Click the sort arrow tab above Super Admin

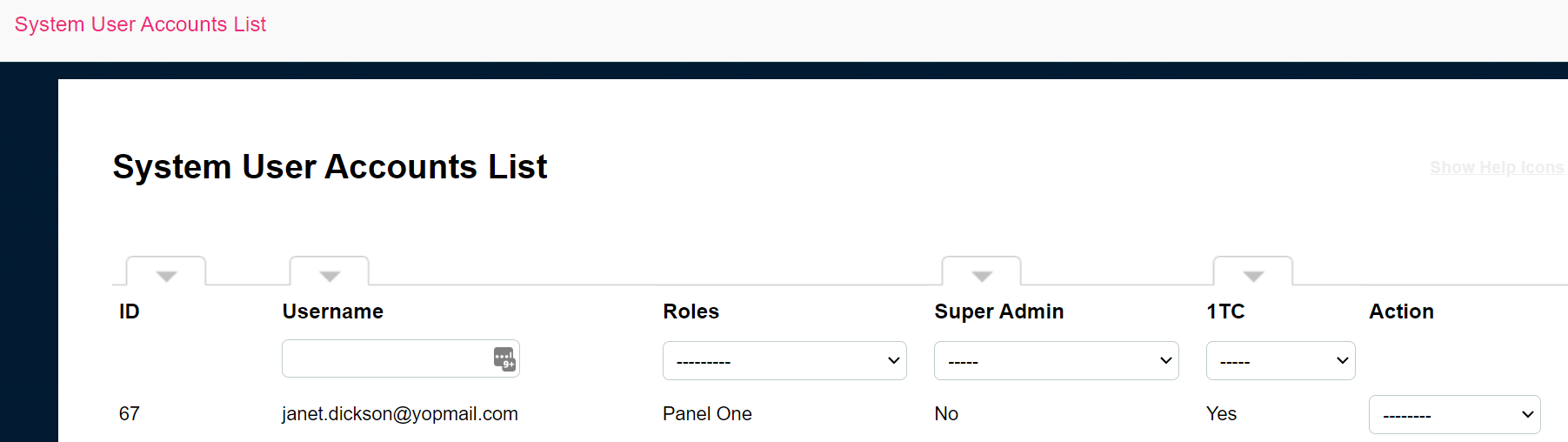click(982, 271)
